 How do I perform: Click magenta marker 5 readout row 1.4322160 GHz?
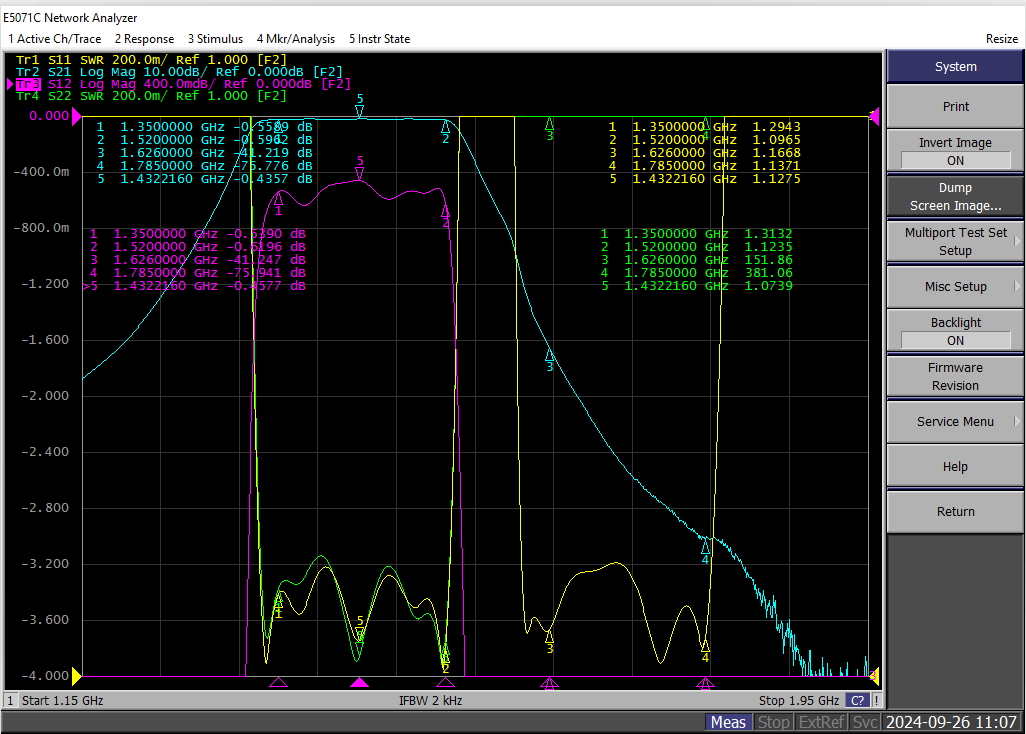[x=194, y=286]
